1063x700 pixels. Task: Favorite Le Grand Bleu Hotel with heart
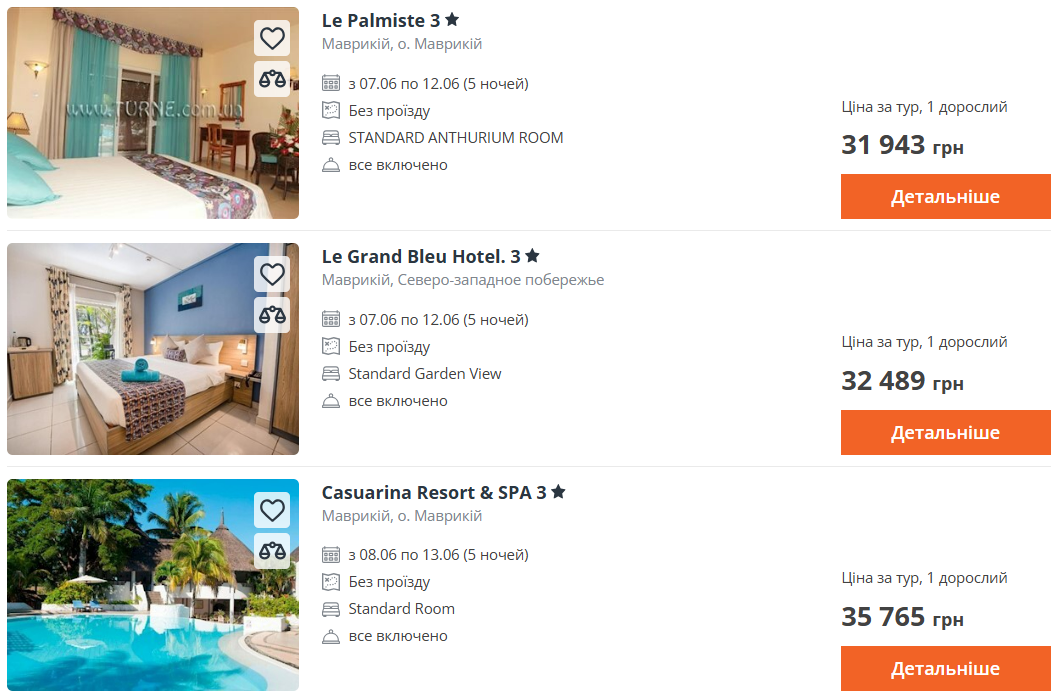pyautogui.click(x=272, y=274)
